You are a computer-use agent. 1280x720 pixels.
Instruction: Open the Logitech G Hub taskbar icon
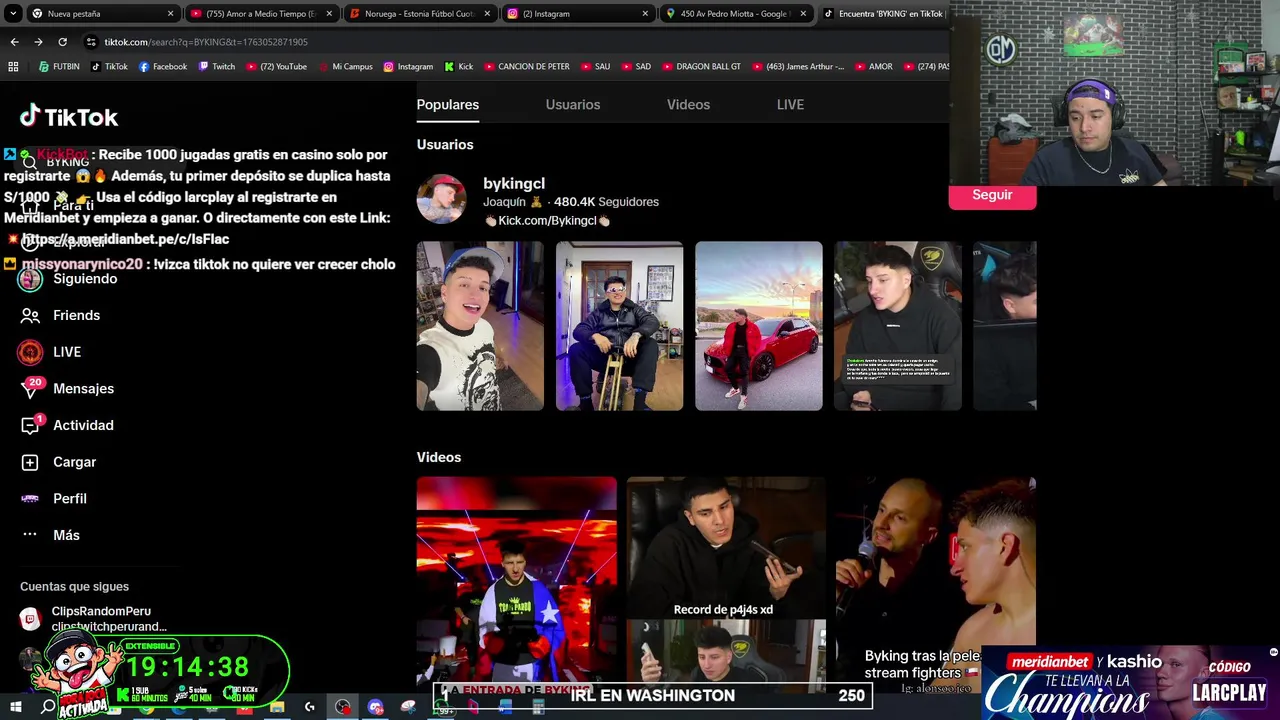(310, 707)
